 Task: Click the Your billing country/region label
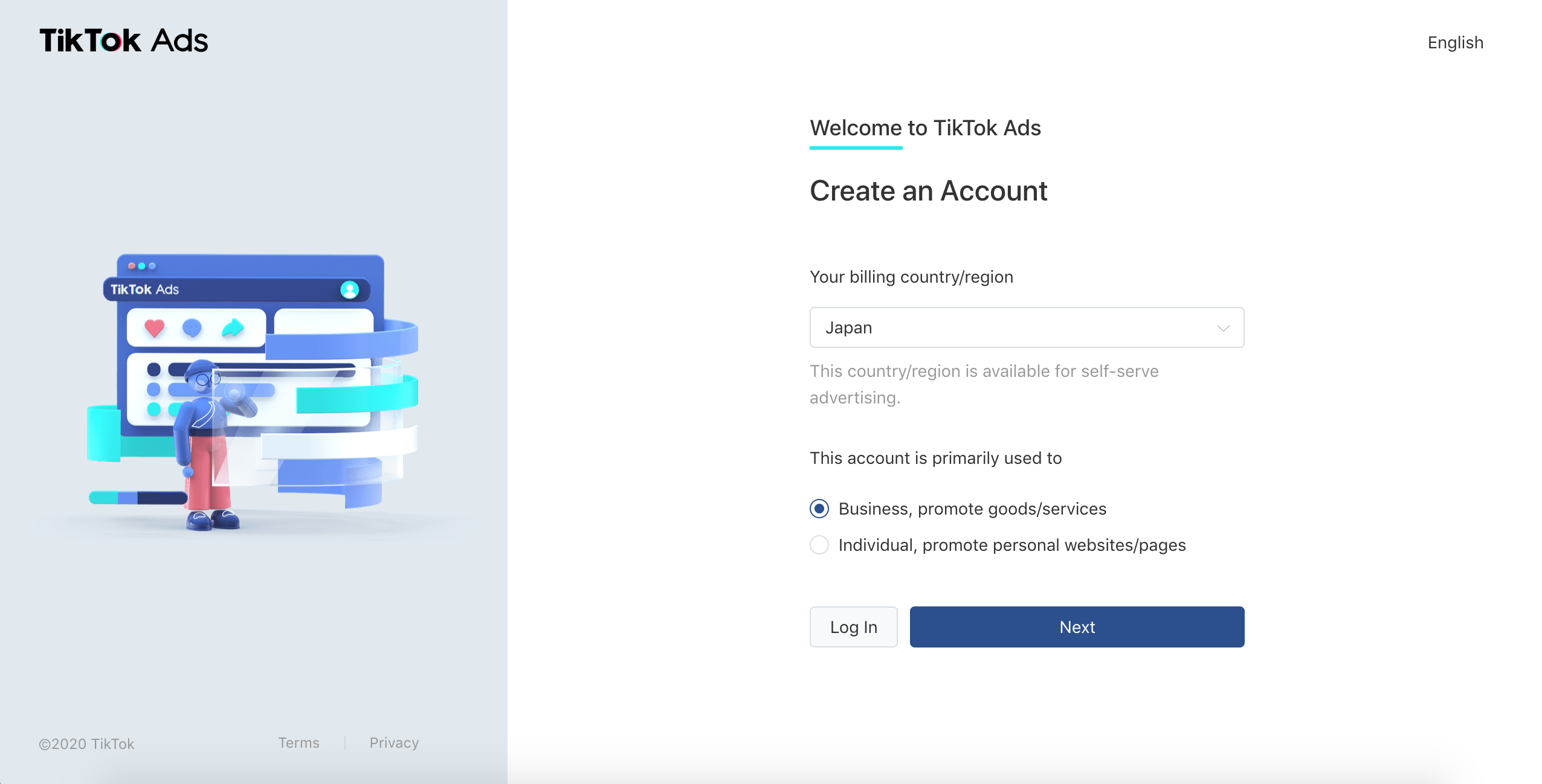tap(911, 277)
